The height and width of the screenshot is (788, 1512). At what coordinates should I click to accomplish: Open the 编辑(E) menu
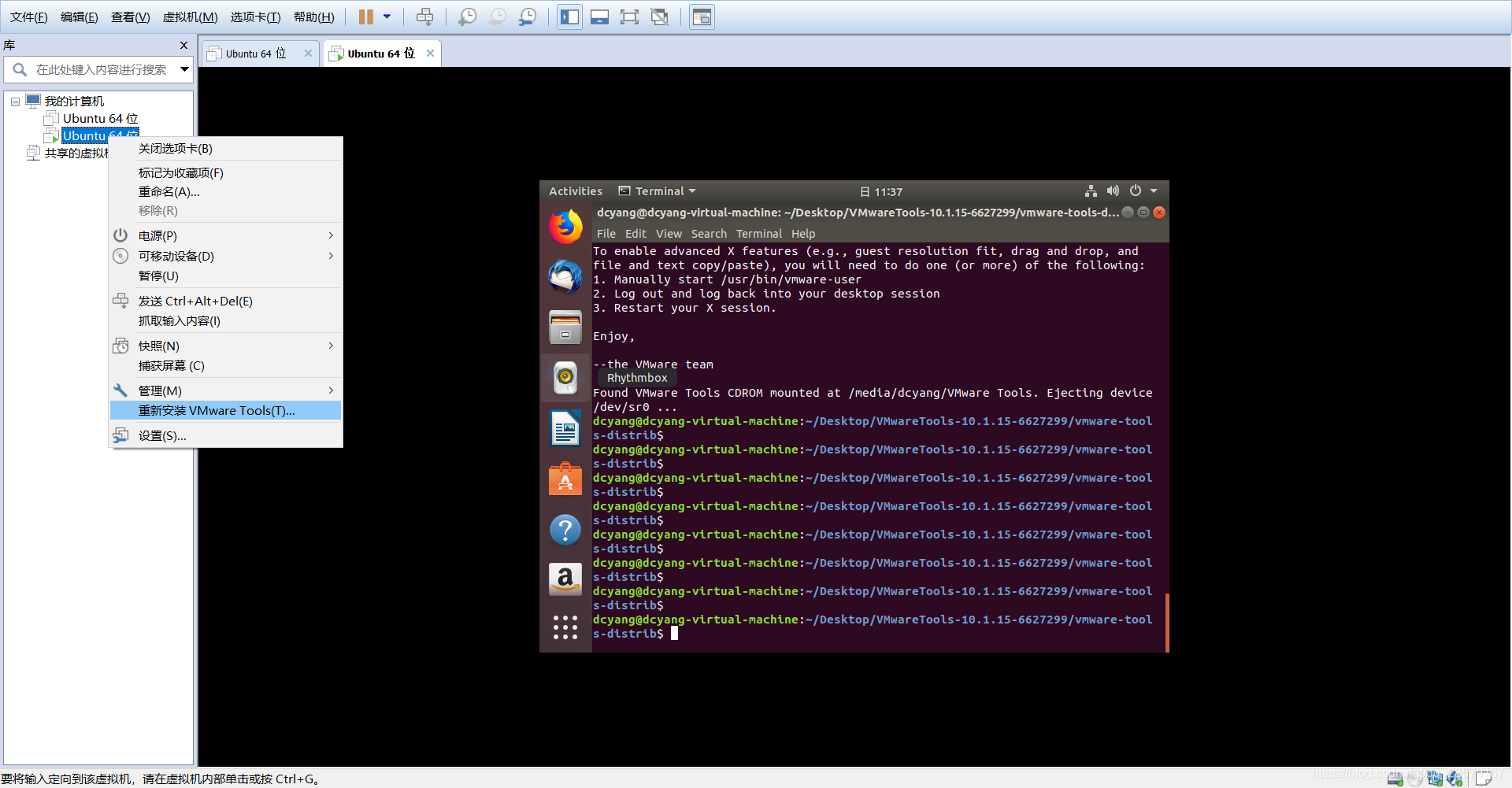[x=80, y=17]
